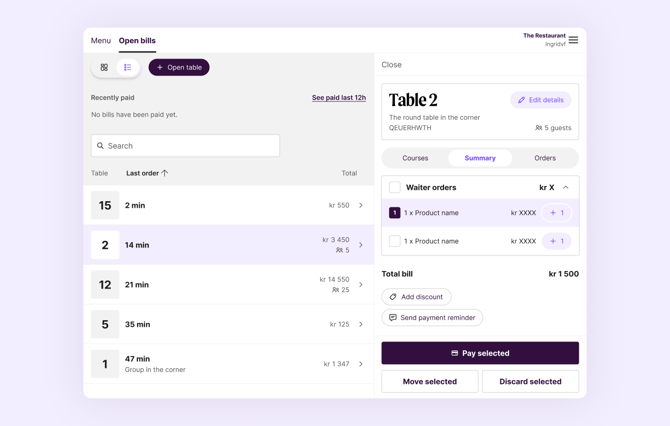
Task: Click the tag icon for Add discount
Action: pyautogui.click(x=393, y=297)
